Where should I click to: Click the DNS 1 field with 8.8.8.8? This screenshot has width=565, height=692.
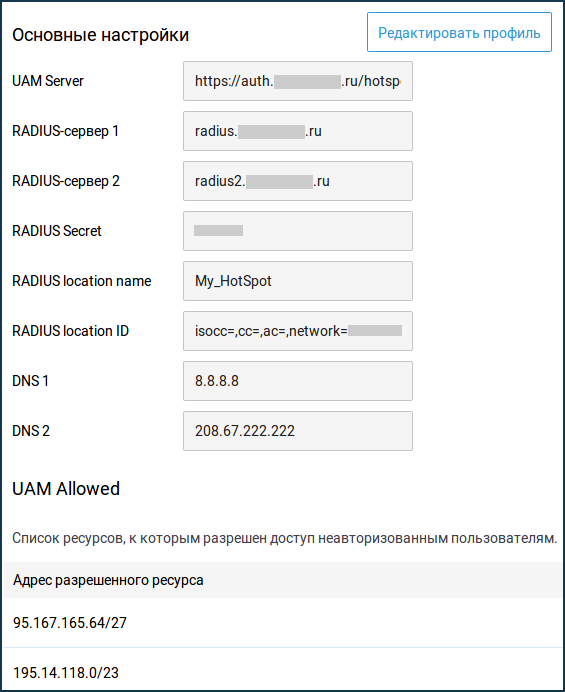click(298, 381)
